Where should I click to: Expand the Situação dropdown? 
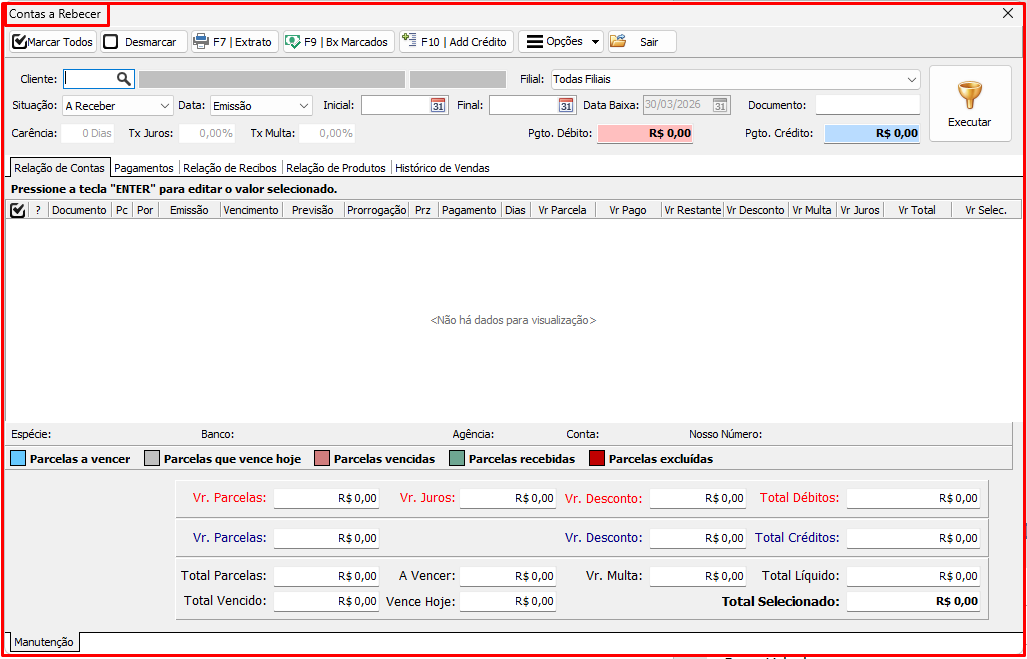[165, 105]
